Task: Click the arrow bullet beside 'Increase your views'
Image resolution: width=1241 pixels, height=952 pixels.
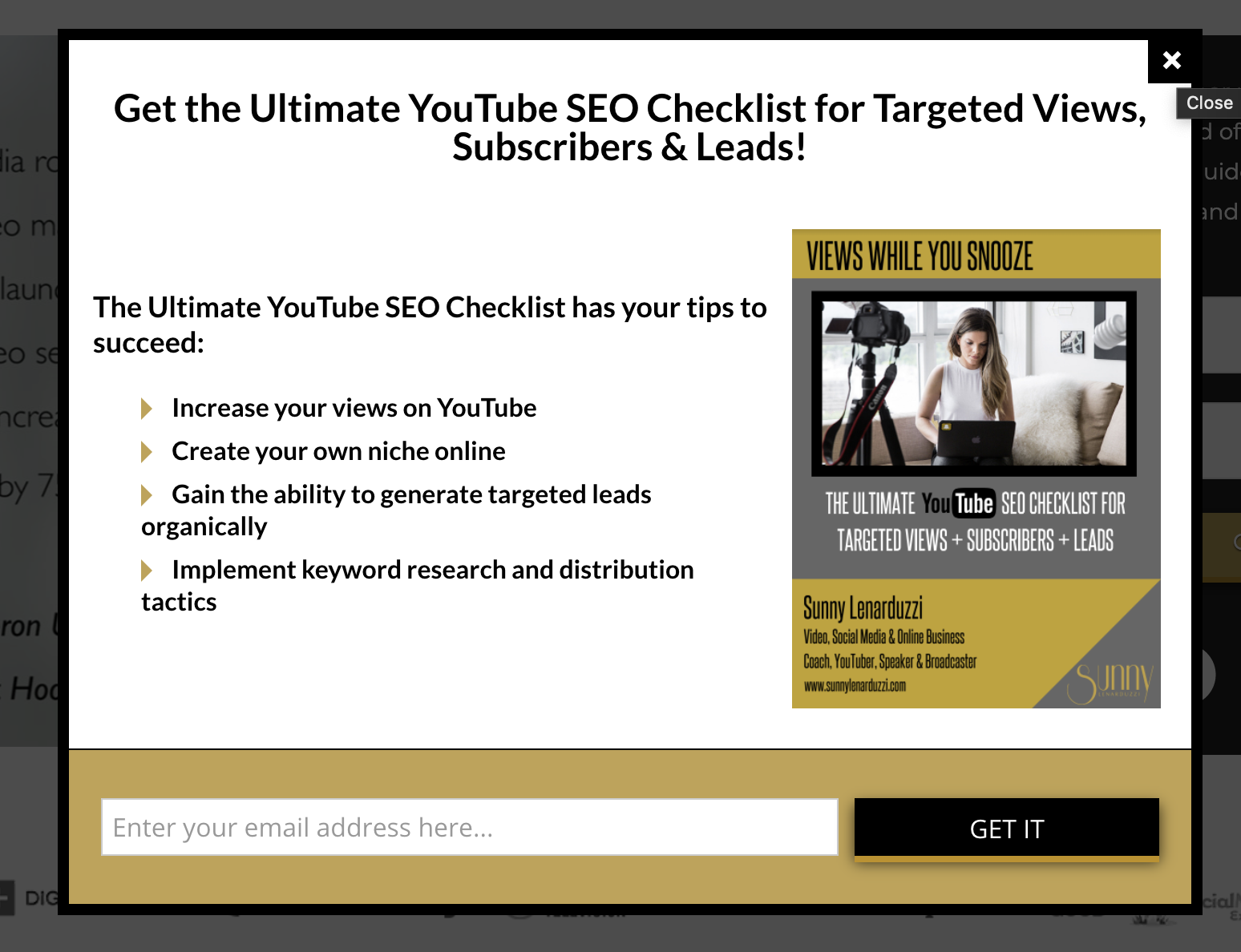Action: tap(147, 409)
